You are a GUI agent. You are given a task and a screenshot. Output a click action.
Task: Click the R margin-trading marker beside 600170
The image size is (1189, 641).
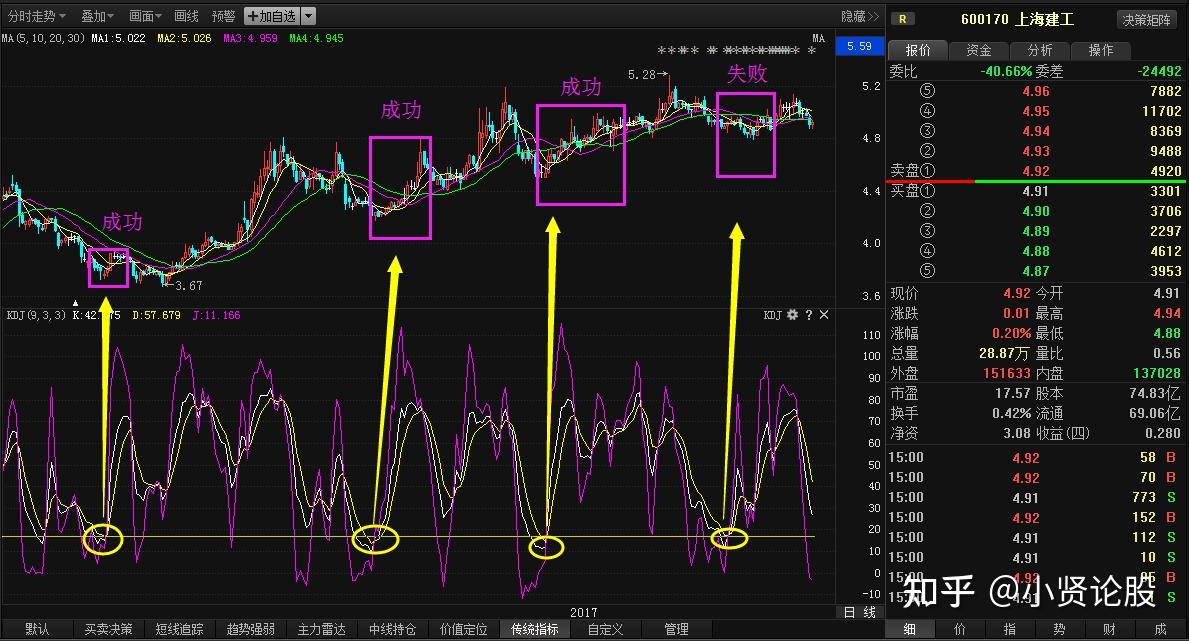point(903,18)
